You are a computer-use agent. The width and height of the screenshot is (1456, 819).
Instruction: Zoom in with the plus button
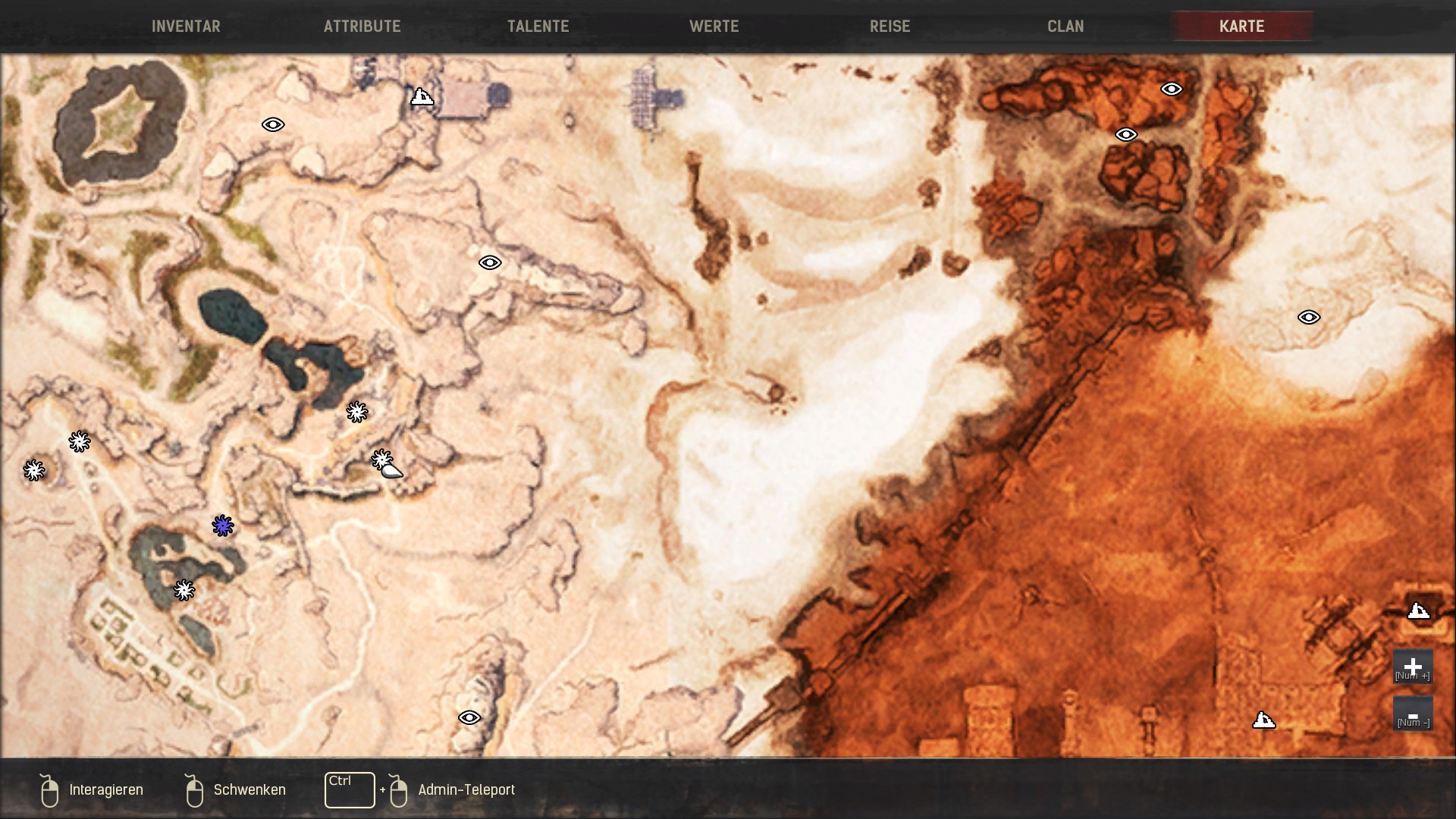pyautogui.click(x=1412, y=667)
